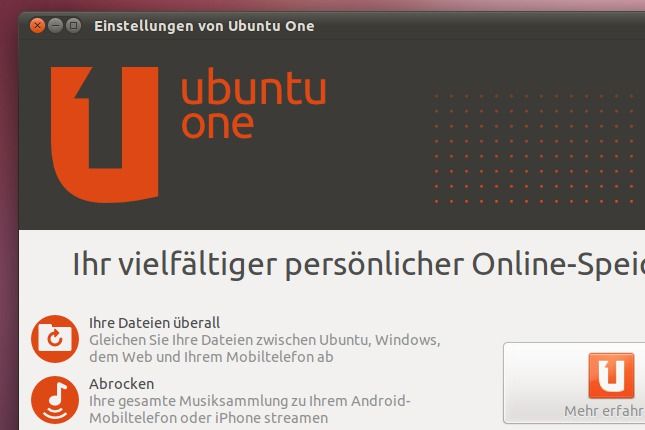Select the 'Ihre Dateien überall' heading
645x430 pixels.
click(154, 323)
